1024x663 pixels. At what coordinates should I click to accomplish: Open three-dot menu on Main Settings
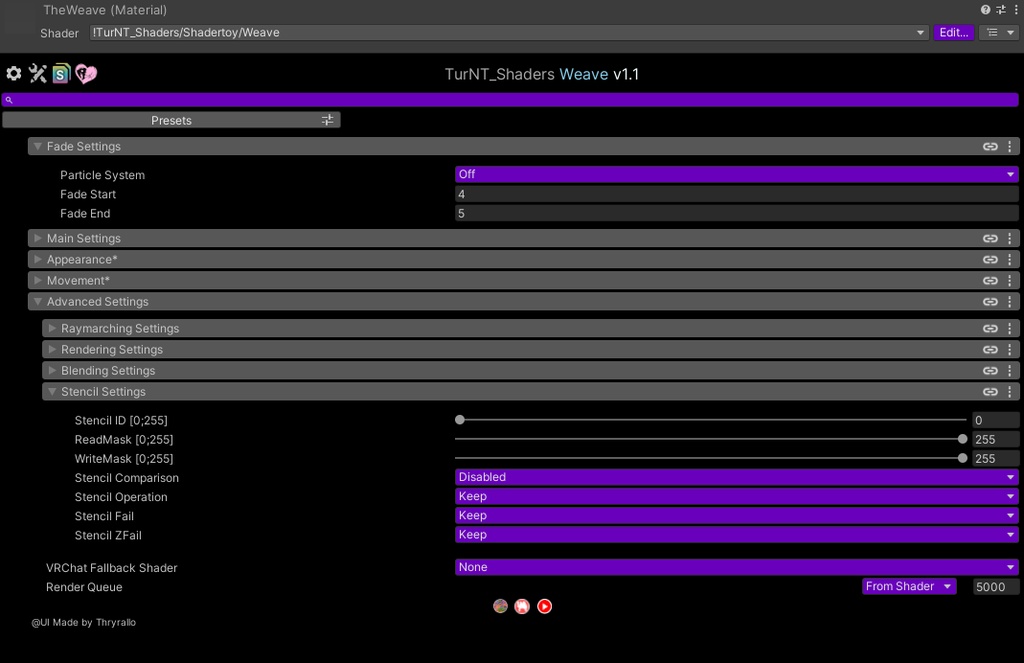point(1010,238)
